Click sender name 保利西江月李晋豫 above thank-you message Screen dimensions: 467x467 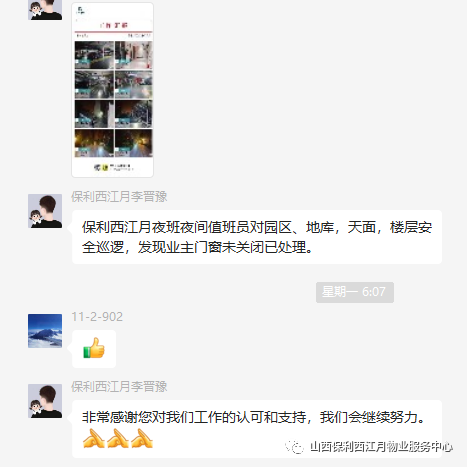[x=119, y=387]
